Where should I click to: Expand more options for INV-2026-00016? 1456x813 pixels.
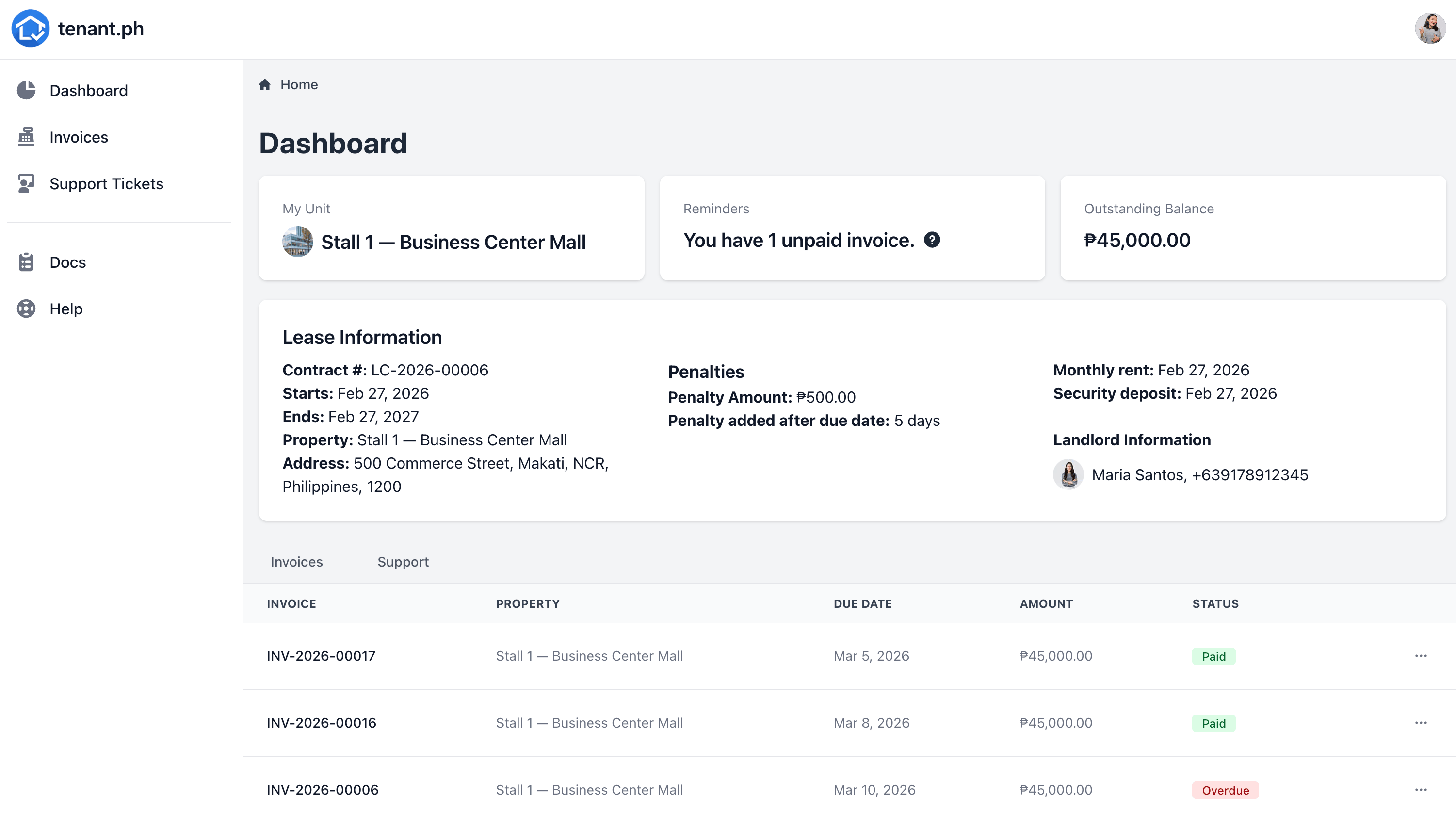click(1421, 723)
